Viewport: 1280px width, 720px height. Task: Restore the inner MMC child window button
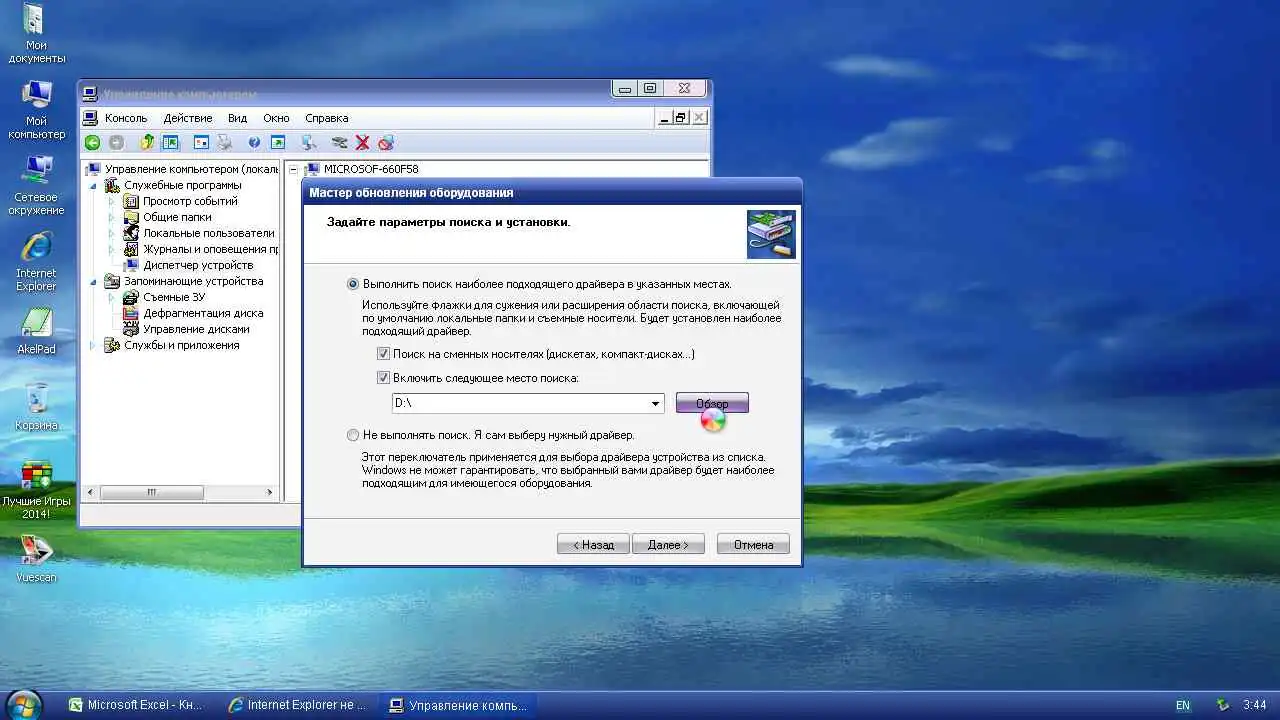pos(681,118)
